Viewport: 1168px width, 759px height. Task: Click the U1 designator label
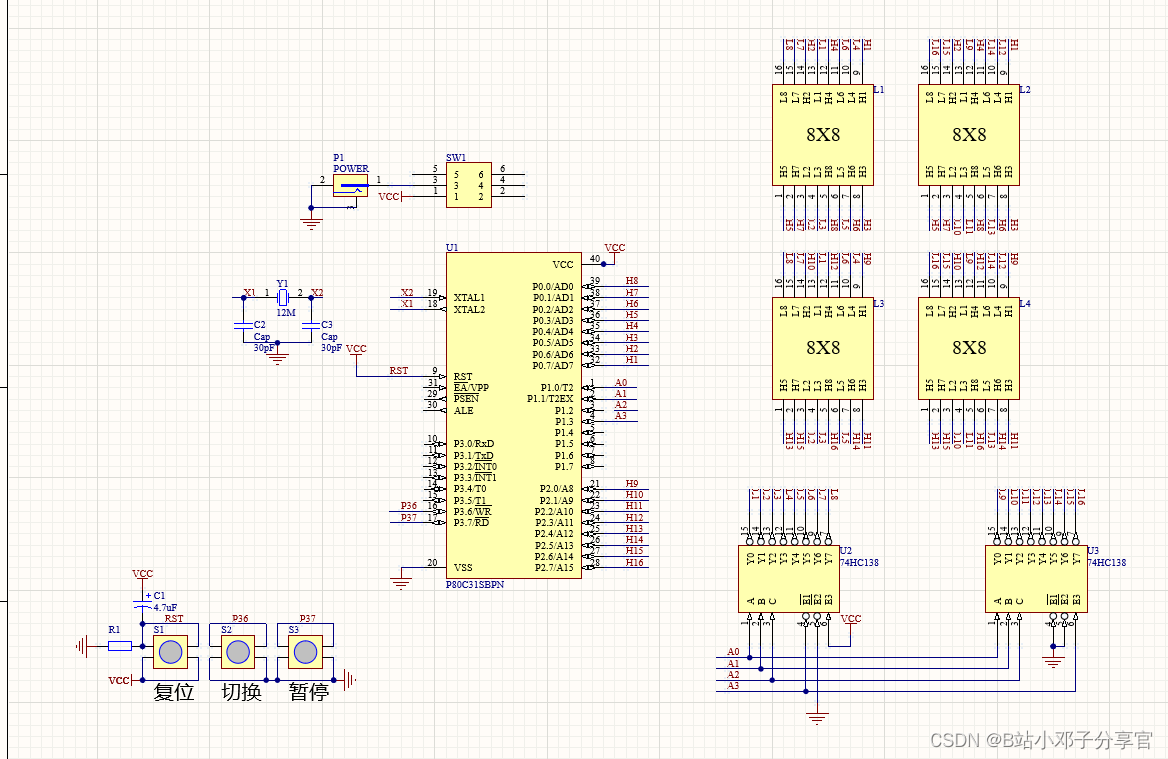pos(451,247)
